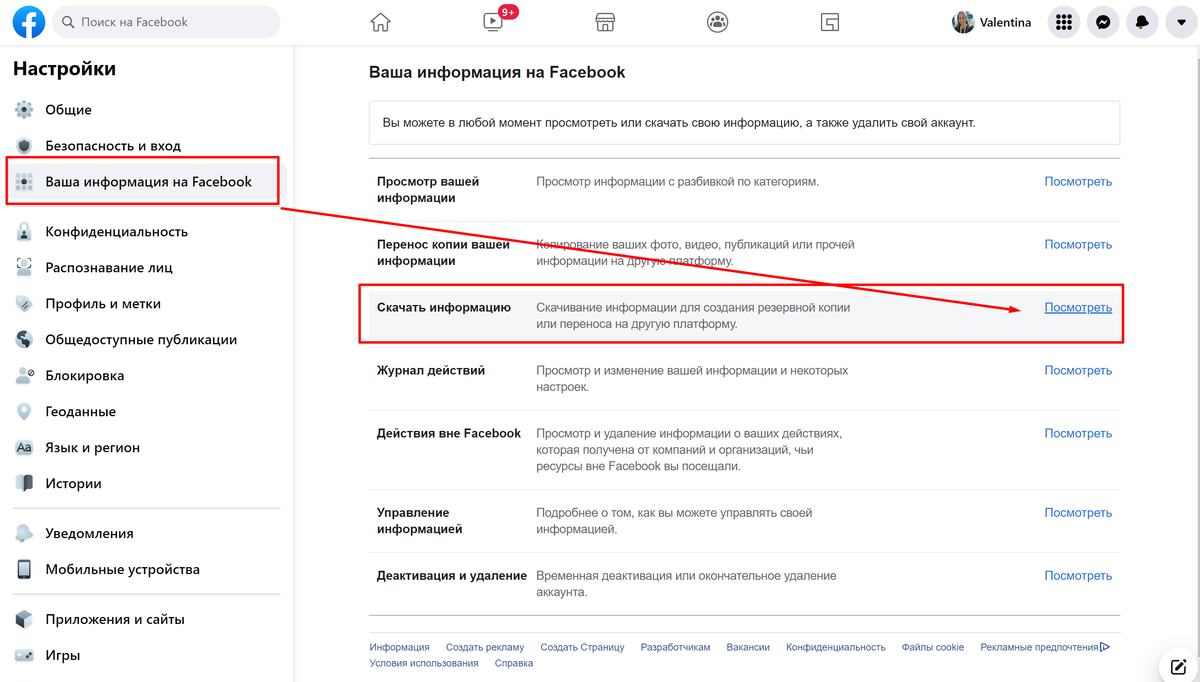
Task: Open the Создать Страницу footer link
Action: coord(583,647)
